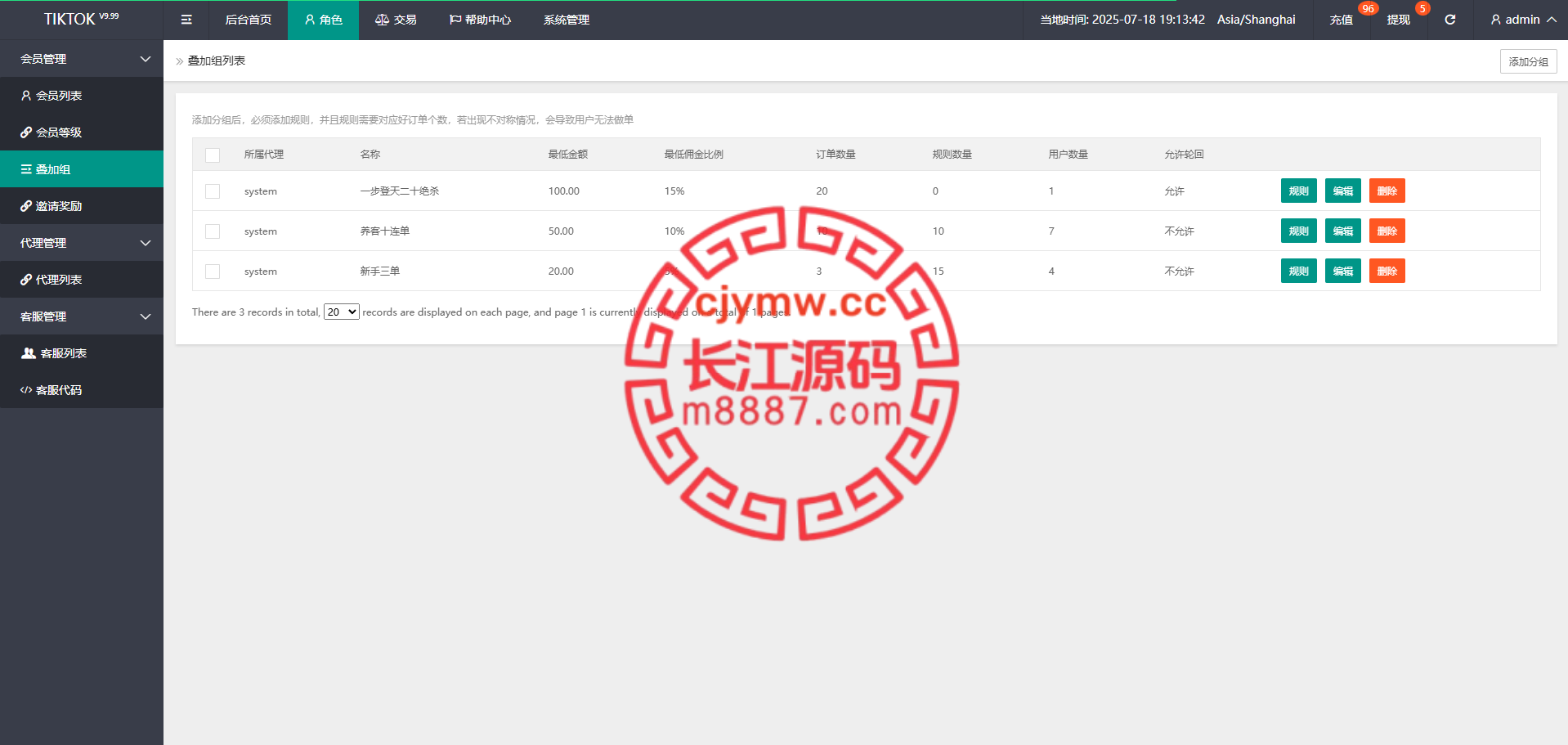Collapse the 代理管理 sidebar section
Screen dimensions: 1568x745
tap(82, 243)
